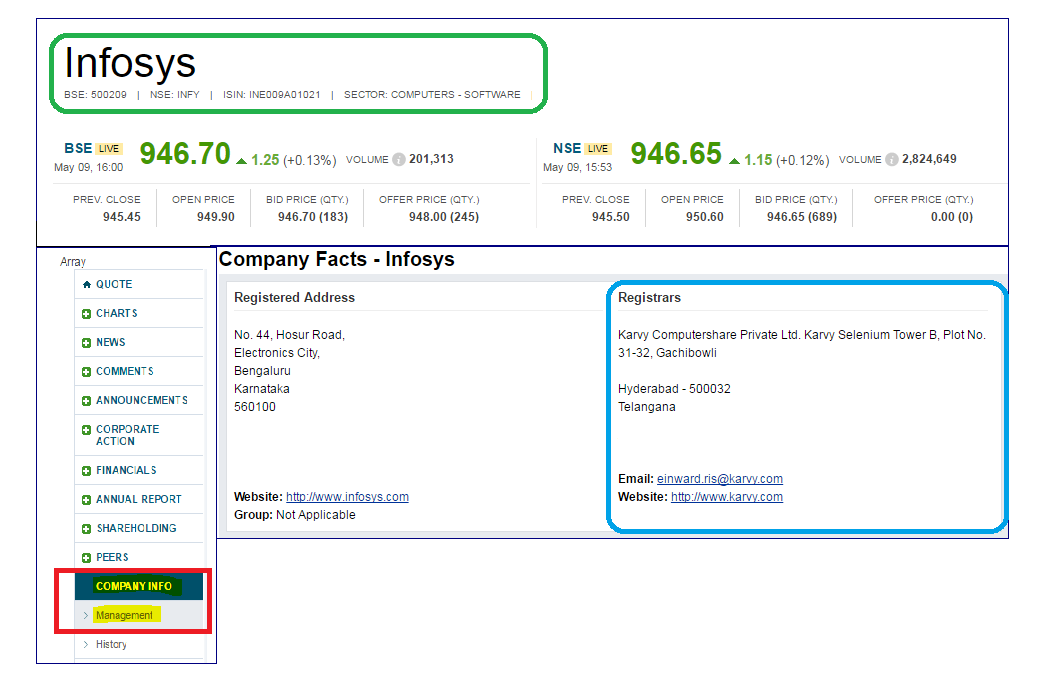Click the NSE price 946.65
1055x674 pixels.
[x=676, y=154]
